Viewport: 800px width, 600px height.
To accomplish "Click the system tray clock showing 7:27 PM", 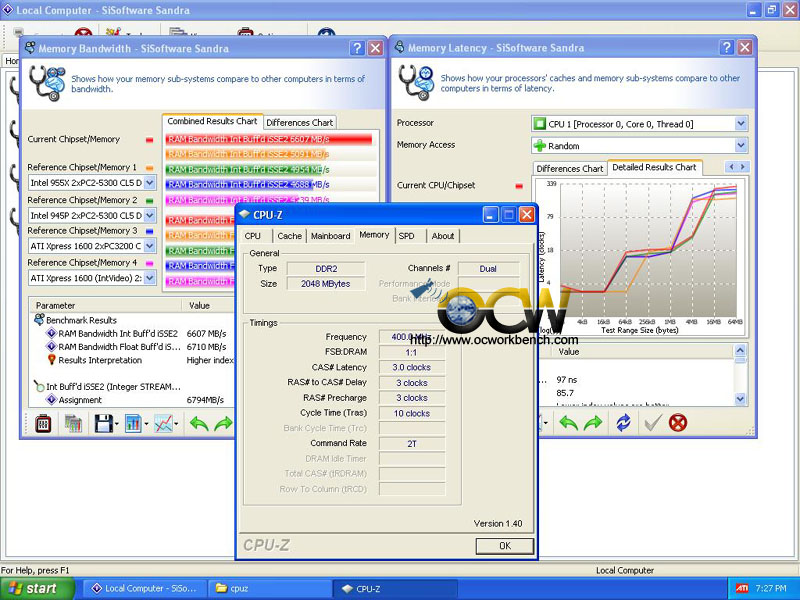I will pos(771,588).
